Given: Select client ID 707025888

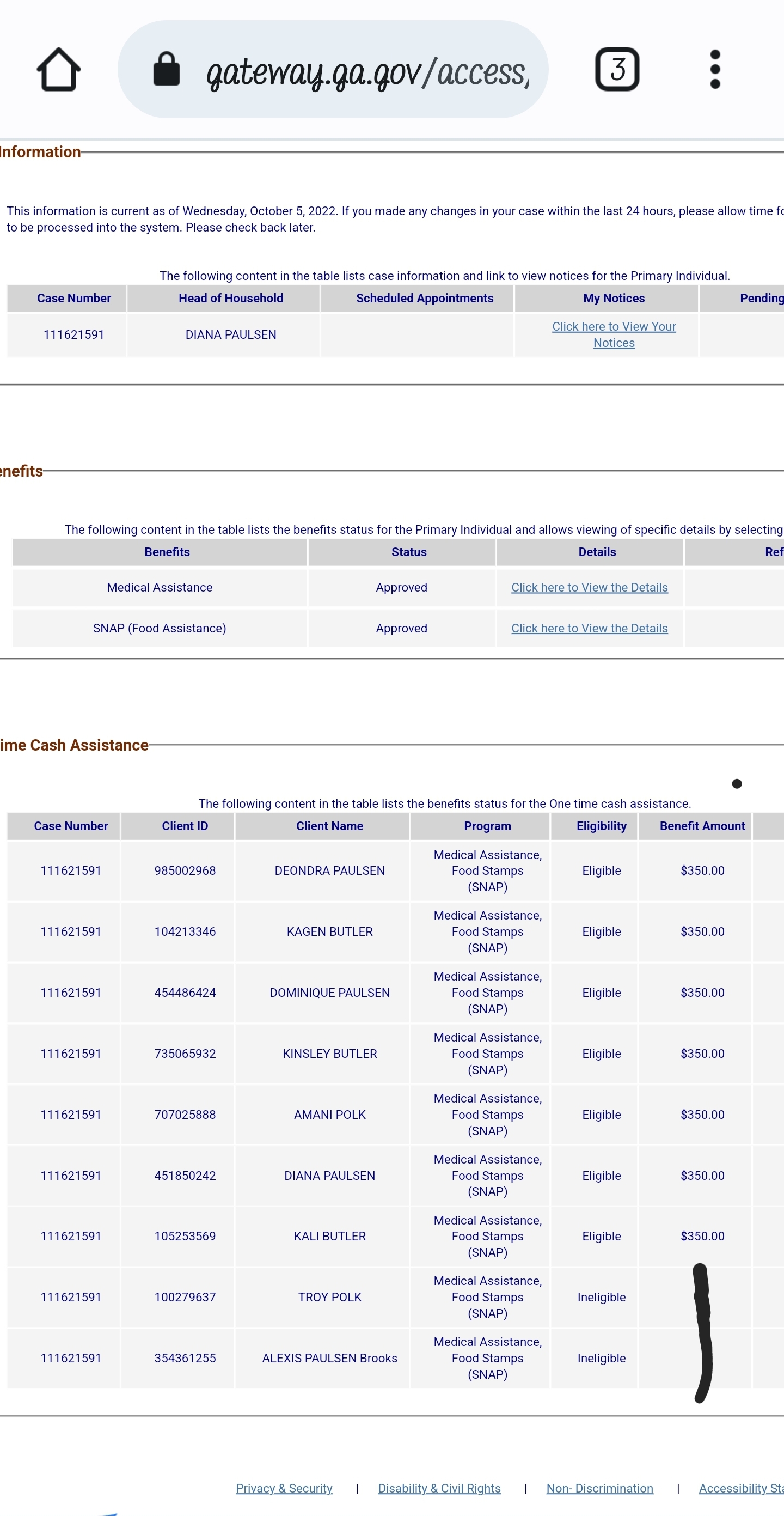Looking at the screenshot, I should point(185,1115).
